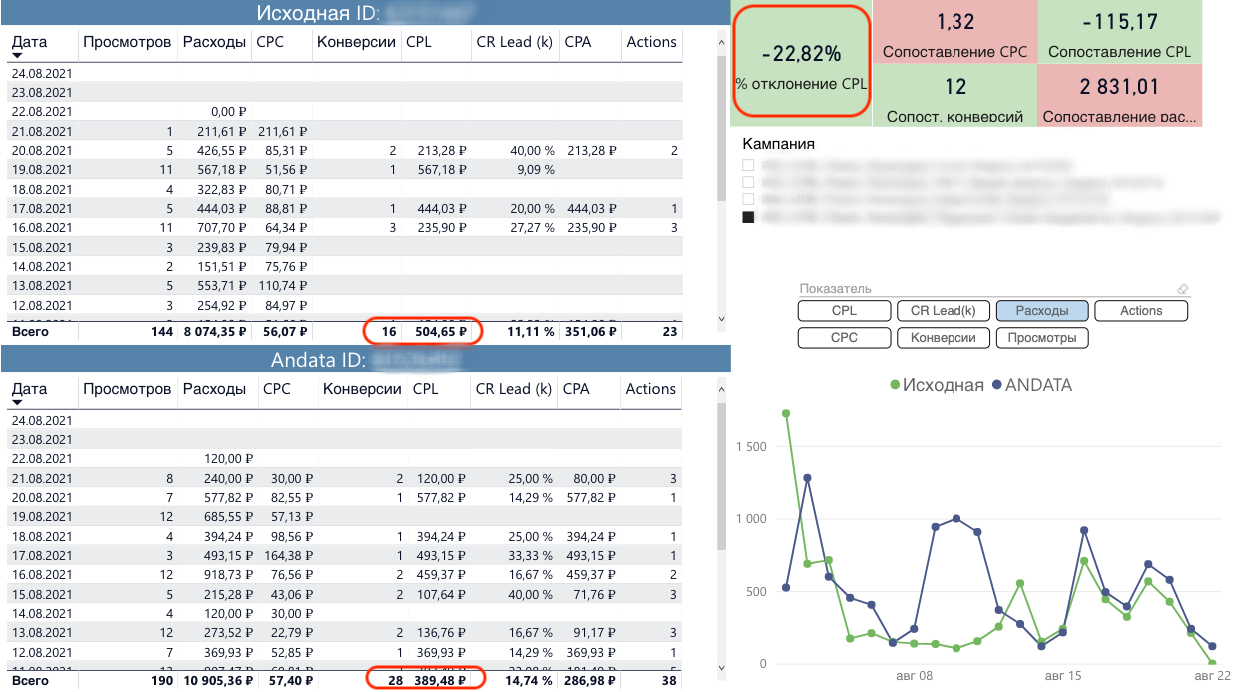Click scroll-down arrow of the Исходная table
This screenshot has width=1240, height=692.
723,318
